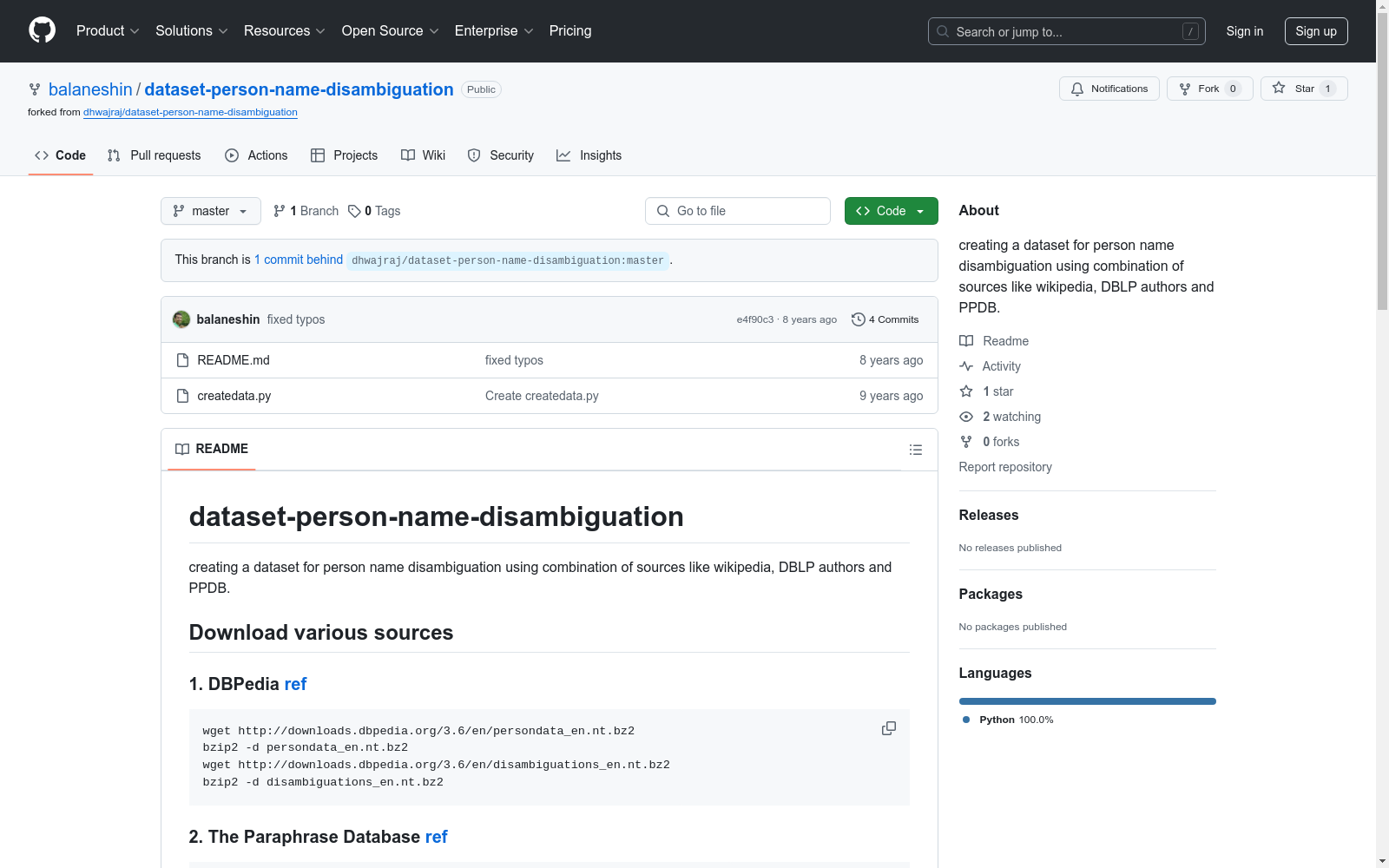Click the '9 years ago' createdata.py timestamp
Image resolution: width=1389 pixels, height=868 pixels.
click(x=892, y=396)
